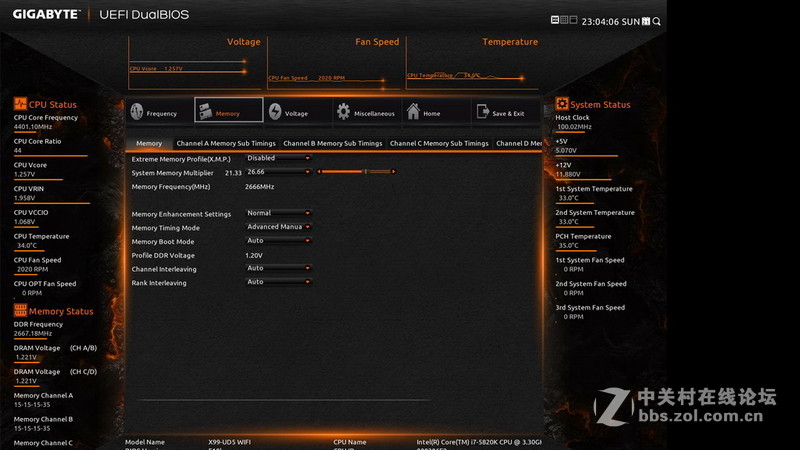Click the Miscellaneous gear icon

coord(343,111)
